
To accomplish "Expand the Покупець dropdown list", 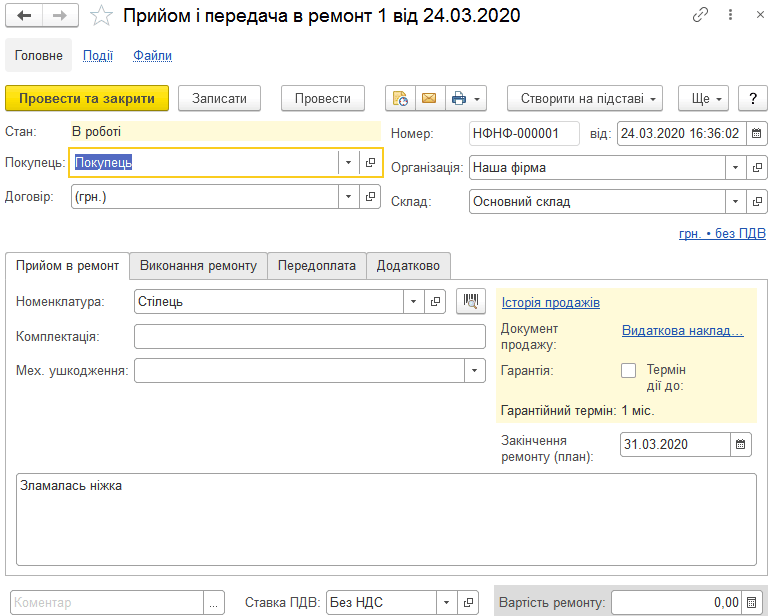I will pyautogui.click(x=349, y=162).
